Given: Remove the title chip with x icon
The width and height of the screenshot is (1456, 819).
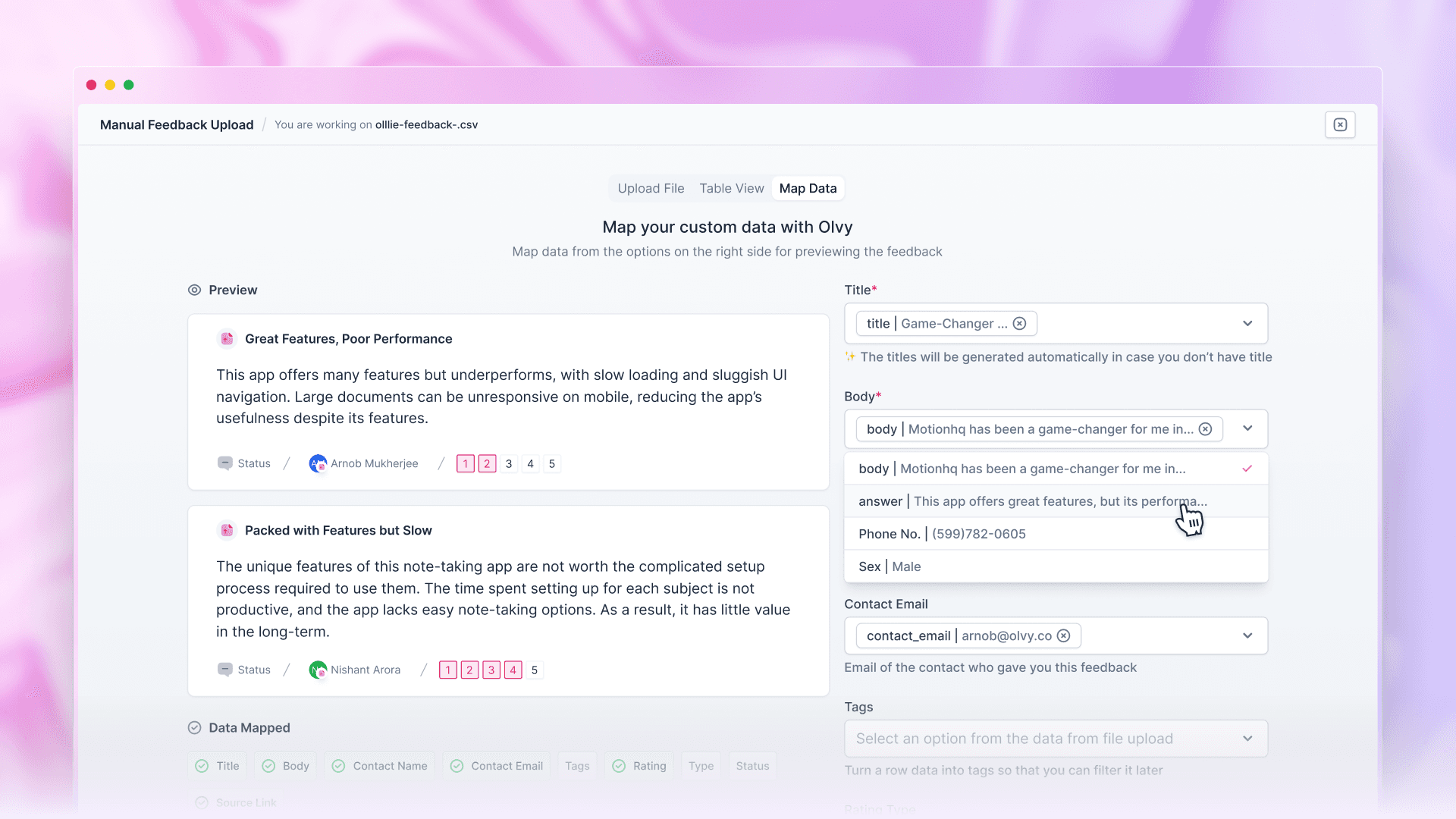Looking at the screenshot, I should click(1020, 324).
